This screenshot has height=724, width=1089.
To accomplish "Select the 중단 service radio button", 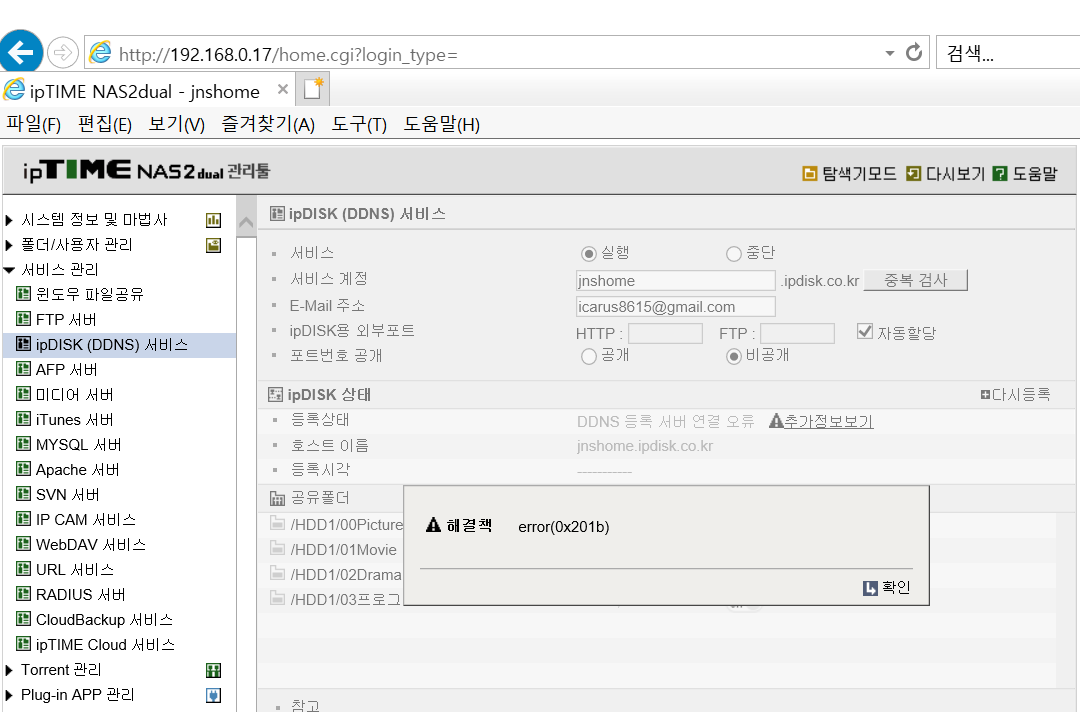I will point(733,254).
